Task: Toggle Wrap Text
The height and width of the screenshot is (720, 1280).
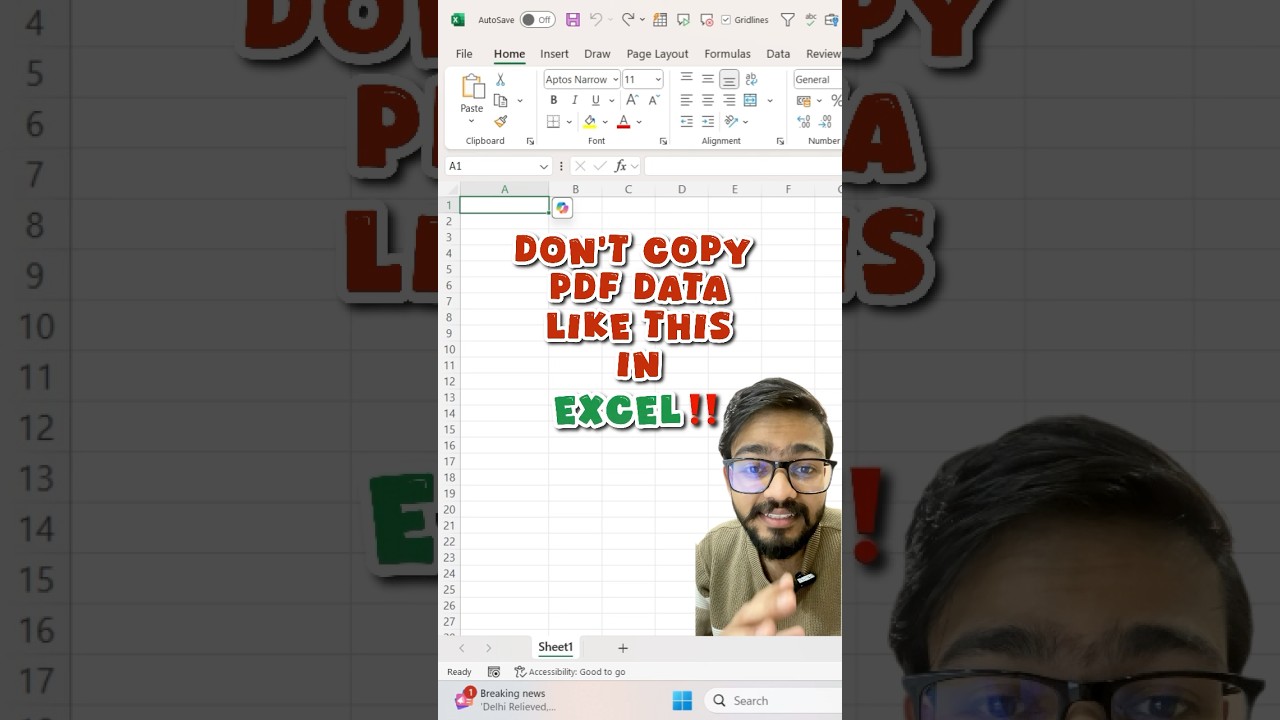Action: tap(751, 79)
